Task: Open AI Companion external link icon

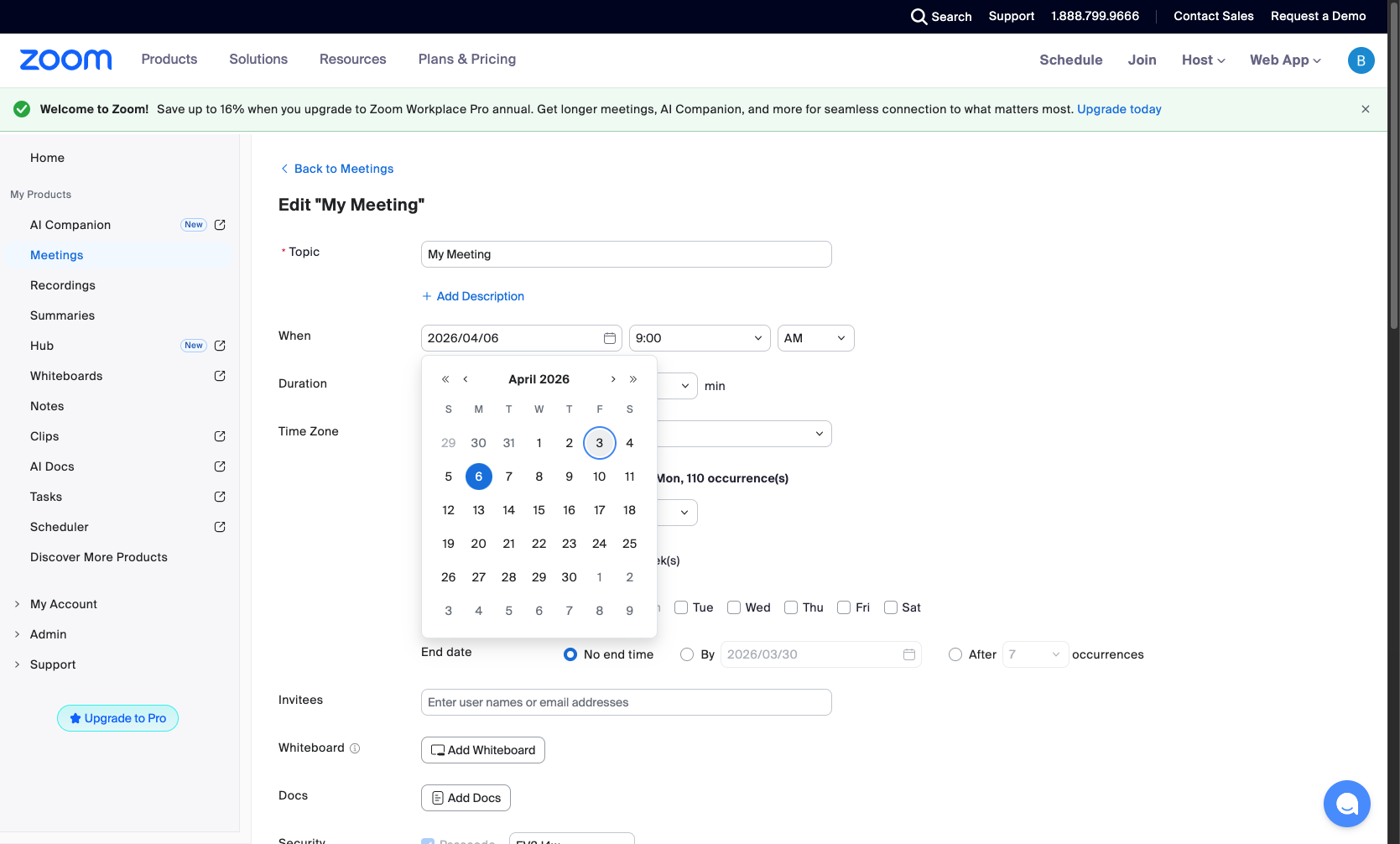Action: [220, 225]
